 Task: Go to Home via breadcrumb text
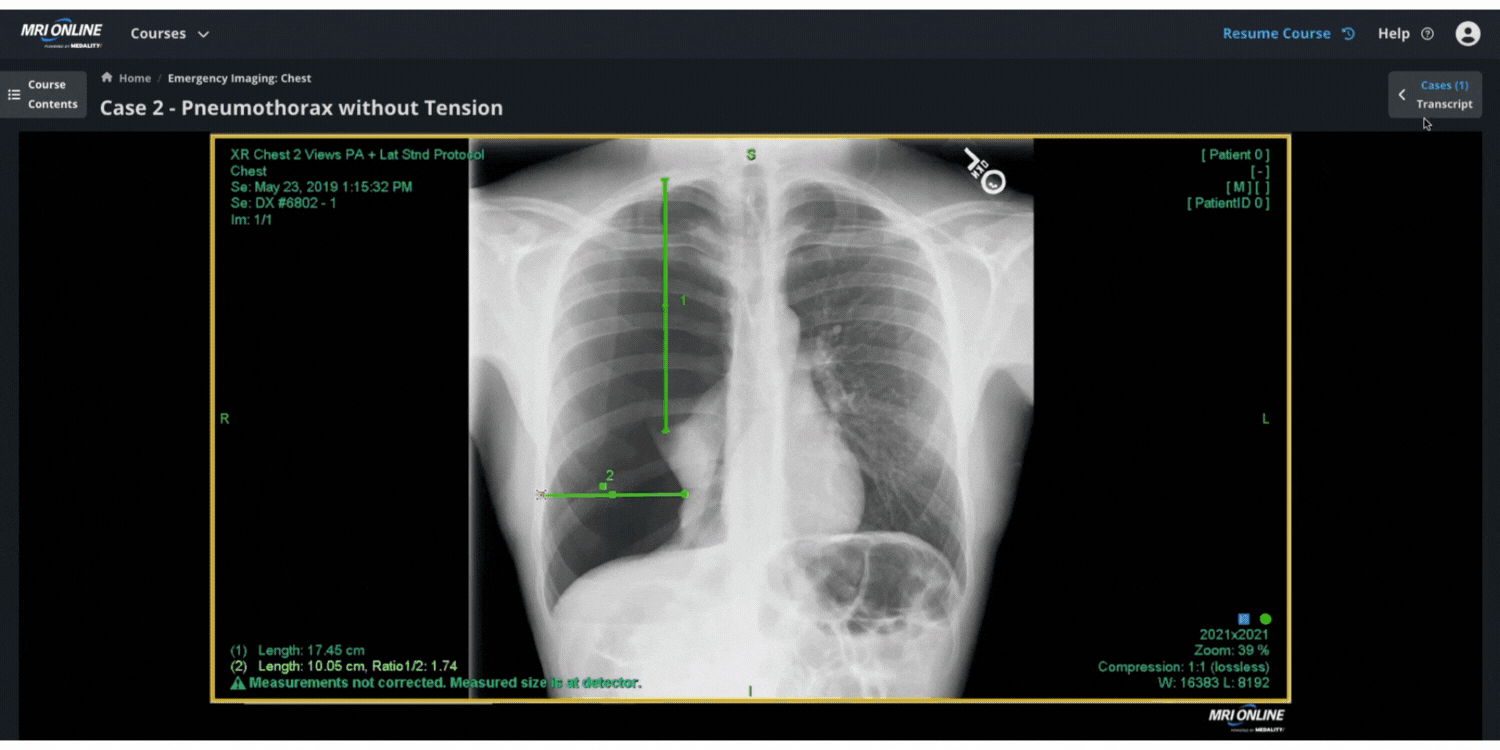[x=135, y=78]
